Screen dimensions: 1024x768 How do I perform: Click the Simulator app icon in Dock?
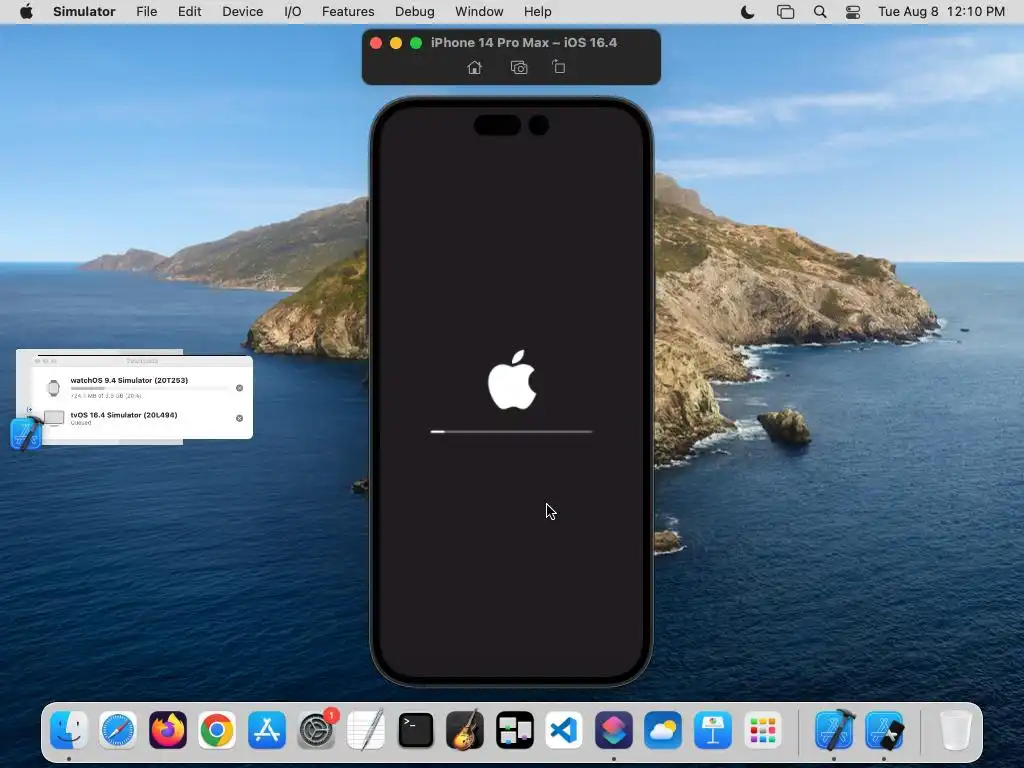pos(884,729)
